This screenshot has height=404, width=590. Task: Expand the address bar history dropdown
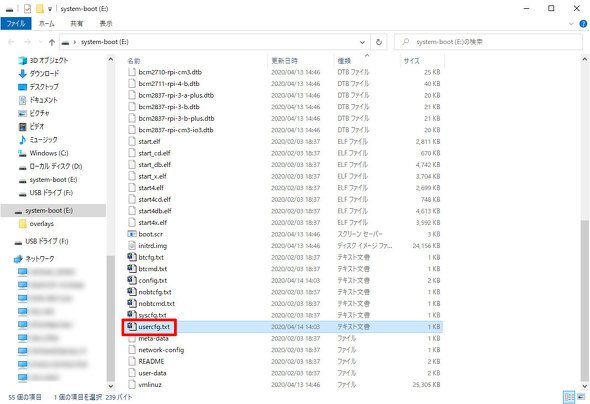pyautogui.click(x=362, y=42)
